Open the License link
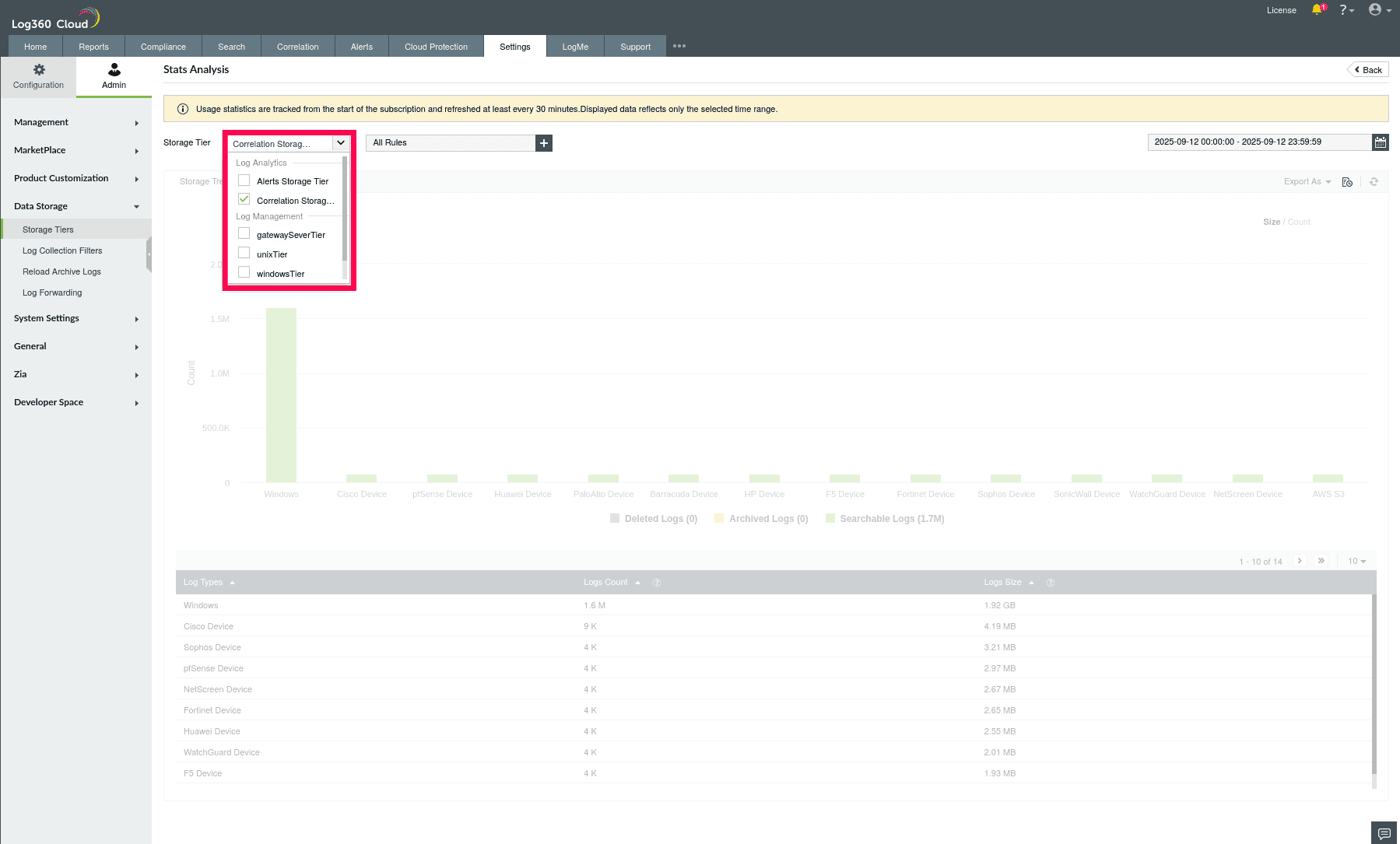 click(1282, 10)
